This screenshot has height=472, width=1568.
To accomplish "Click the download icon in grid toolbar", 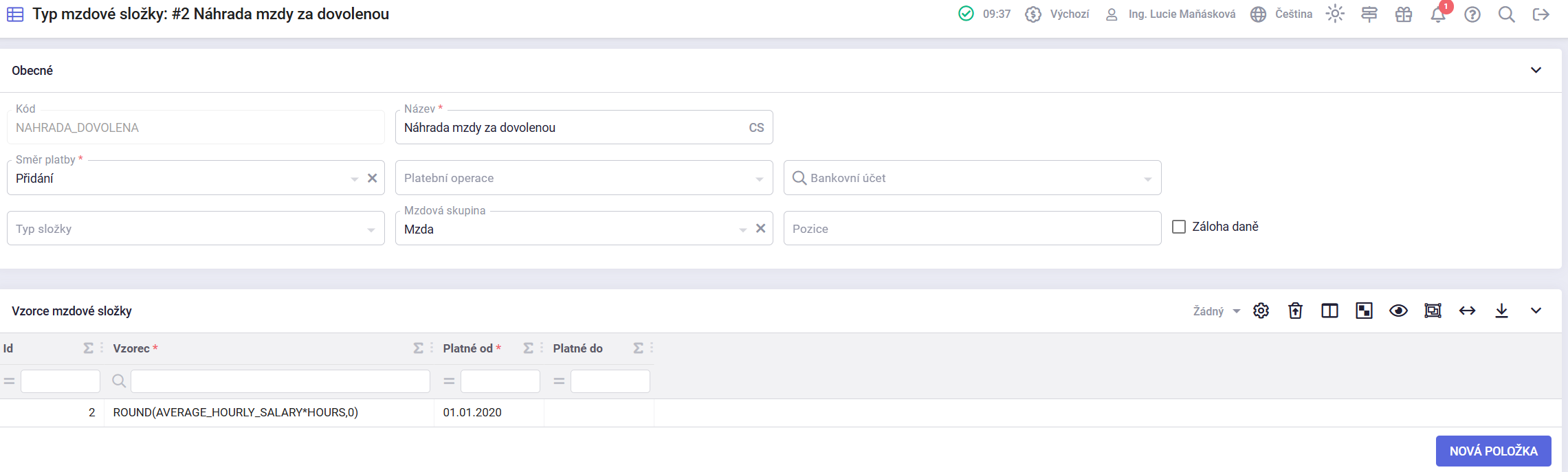I will 1501,311.
